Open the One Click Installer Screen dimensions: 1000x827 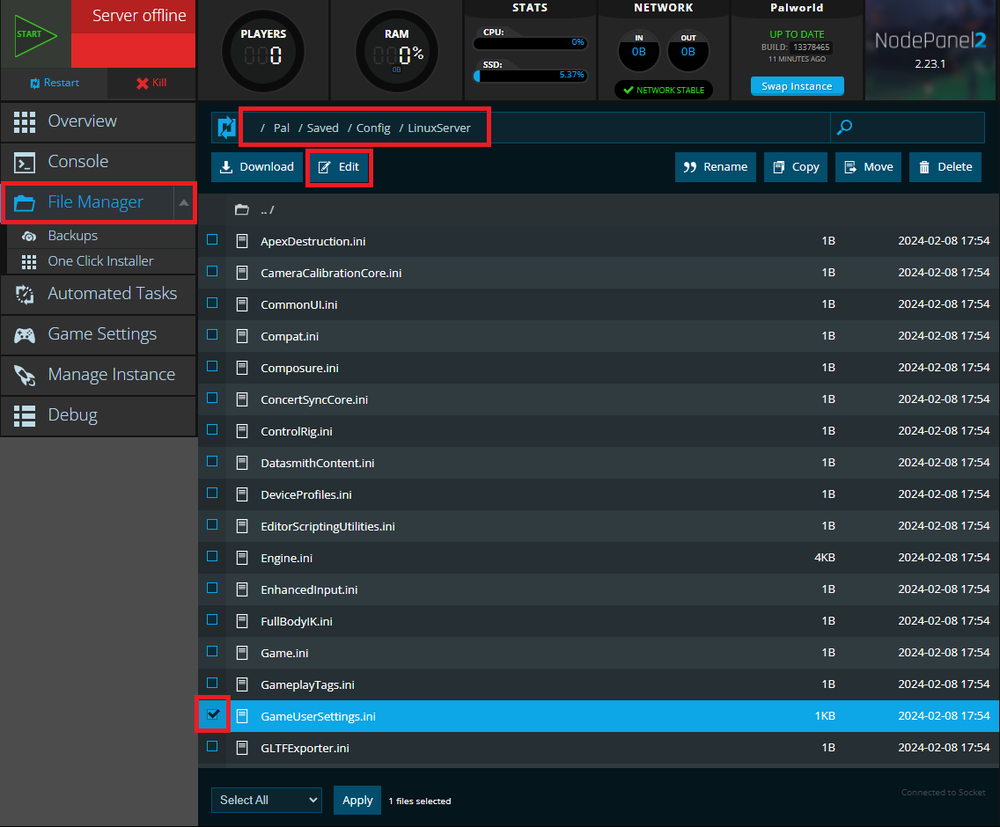pos(100,261)
